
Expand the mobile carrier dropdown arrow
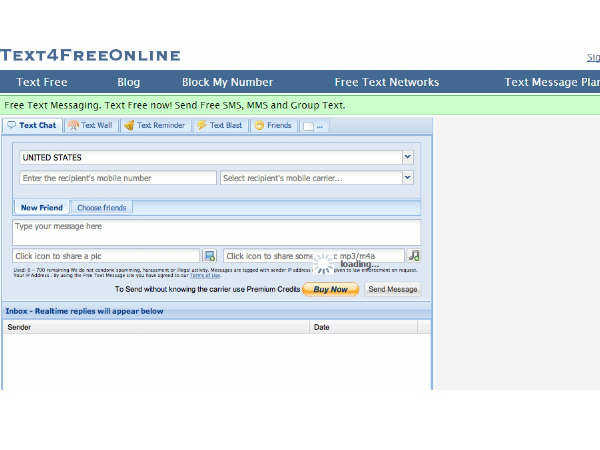point(408,178)
